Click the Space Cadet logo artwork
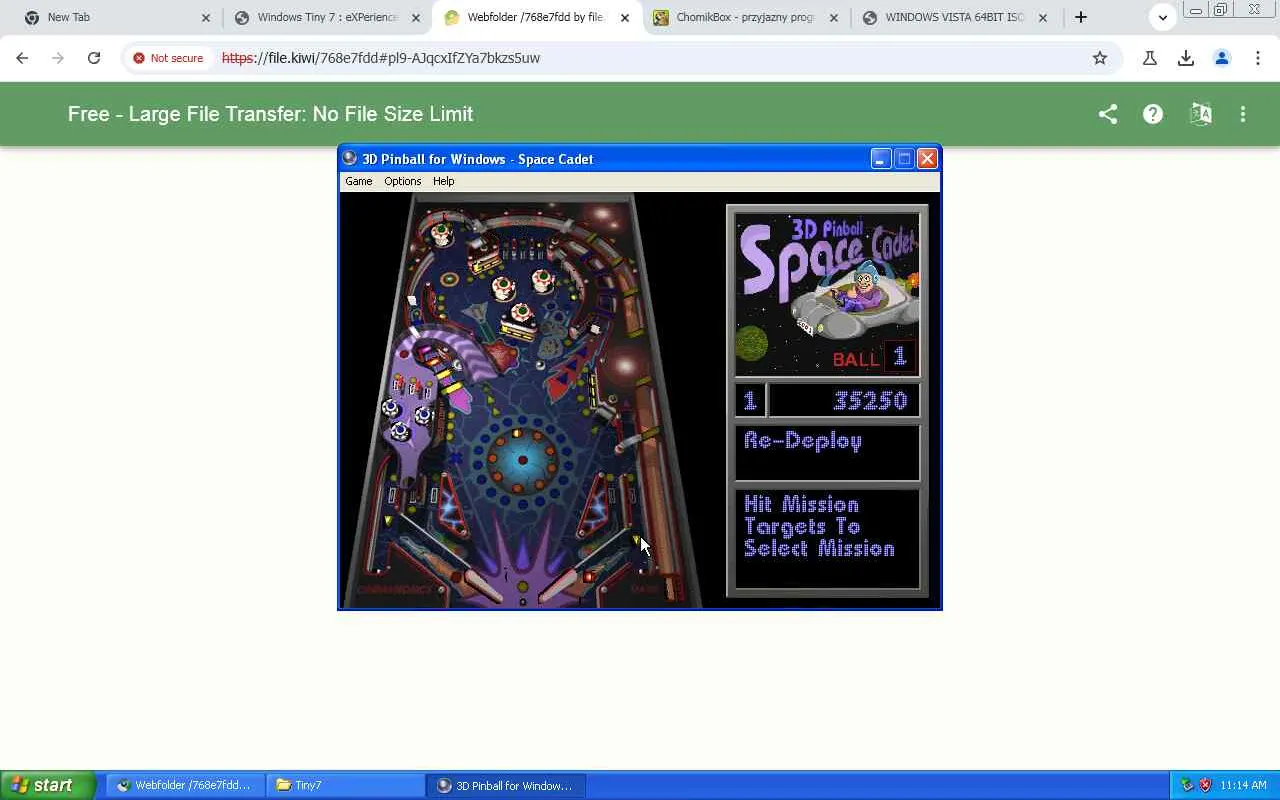The height and width of the screenshot is (800, 1280). 827,294
